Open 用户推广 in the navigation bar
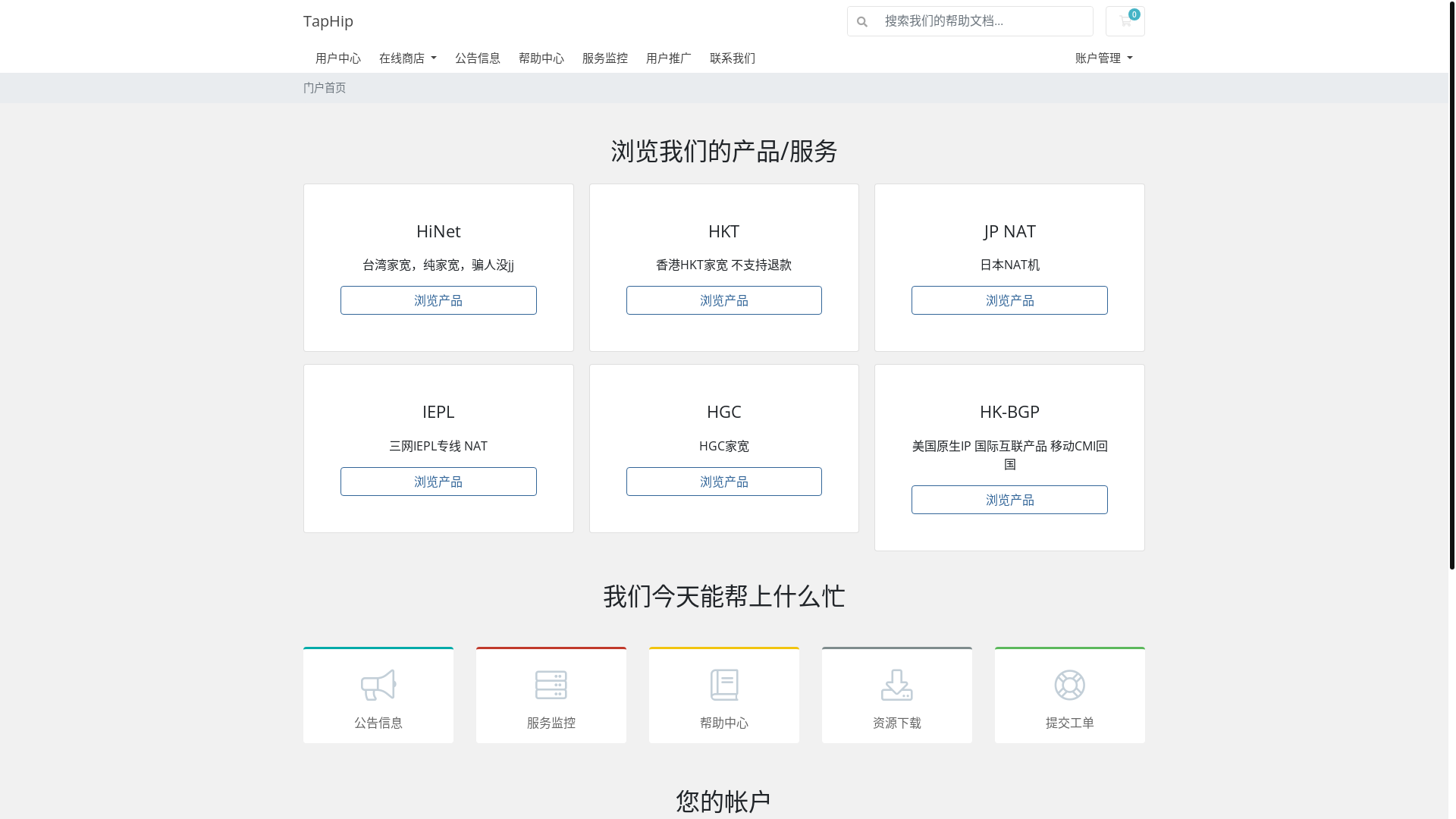Viewport: 1456px width, 819px height. (669, 58)
